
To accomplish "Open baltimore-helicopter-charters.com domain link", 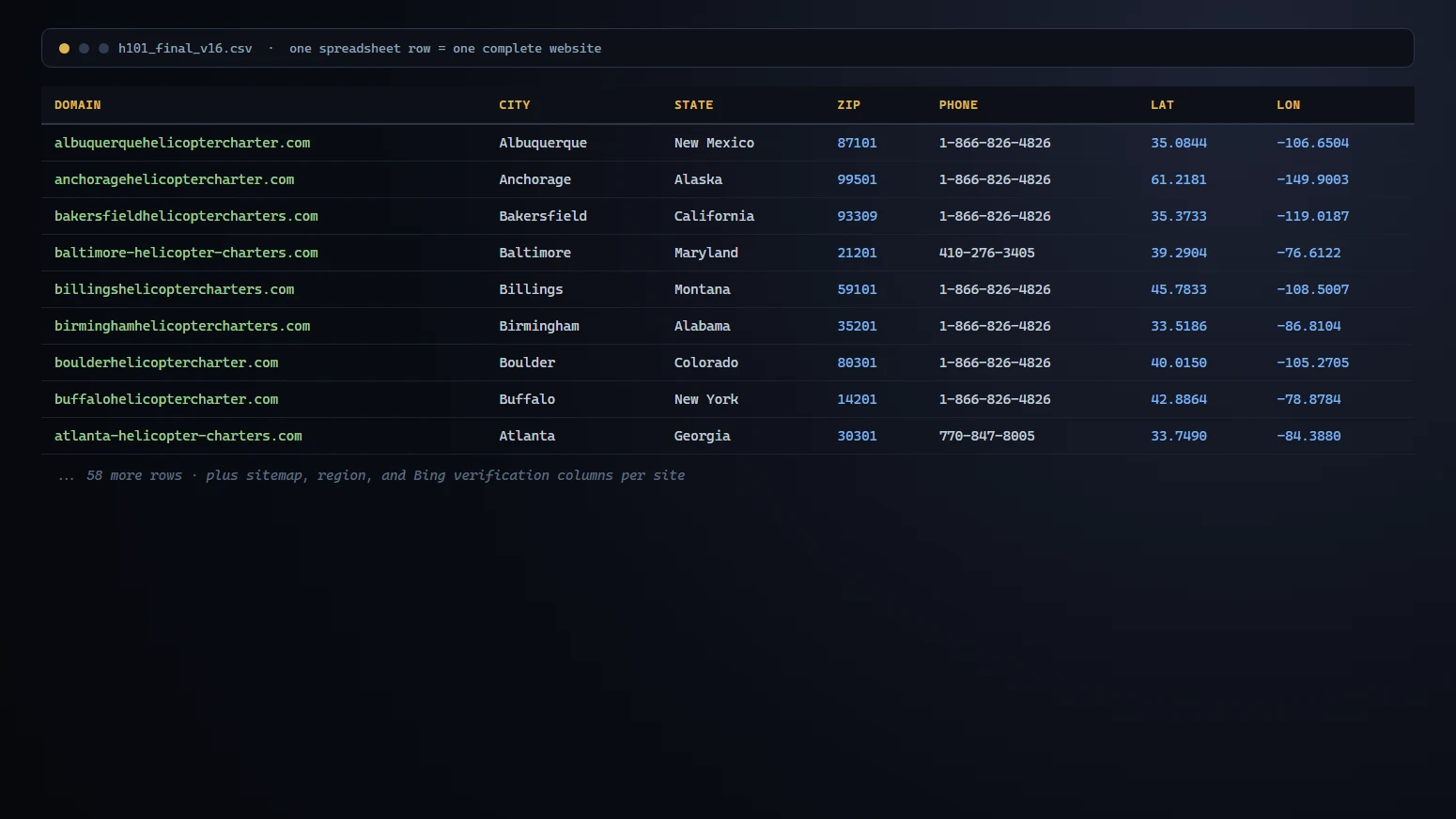I will pos(186,253).
